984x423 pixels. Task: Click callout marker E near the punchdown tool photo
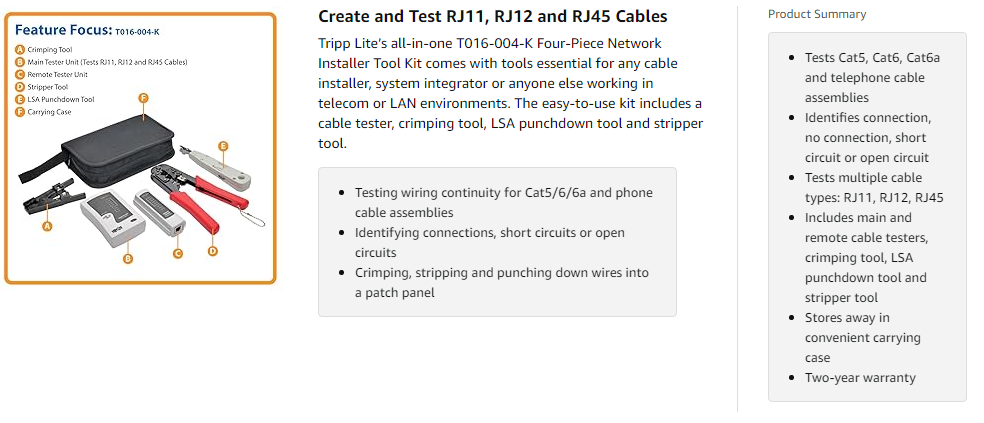223,146
